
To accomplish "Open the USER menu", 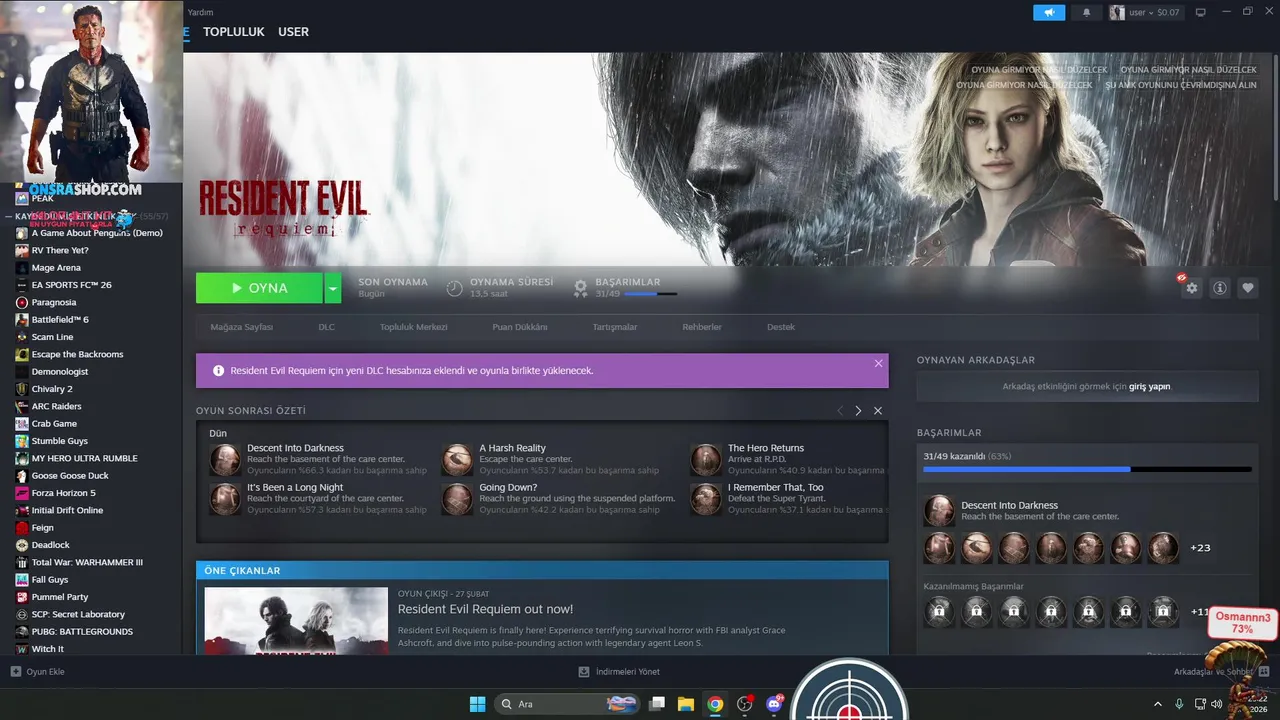I will (293, 32).
